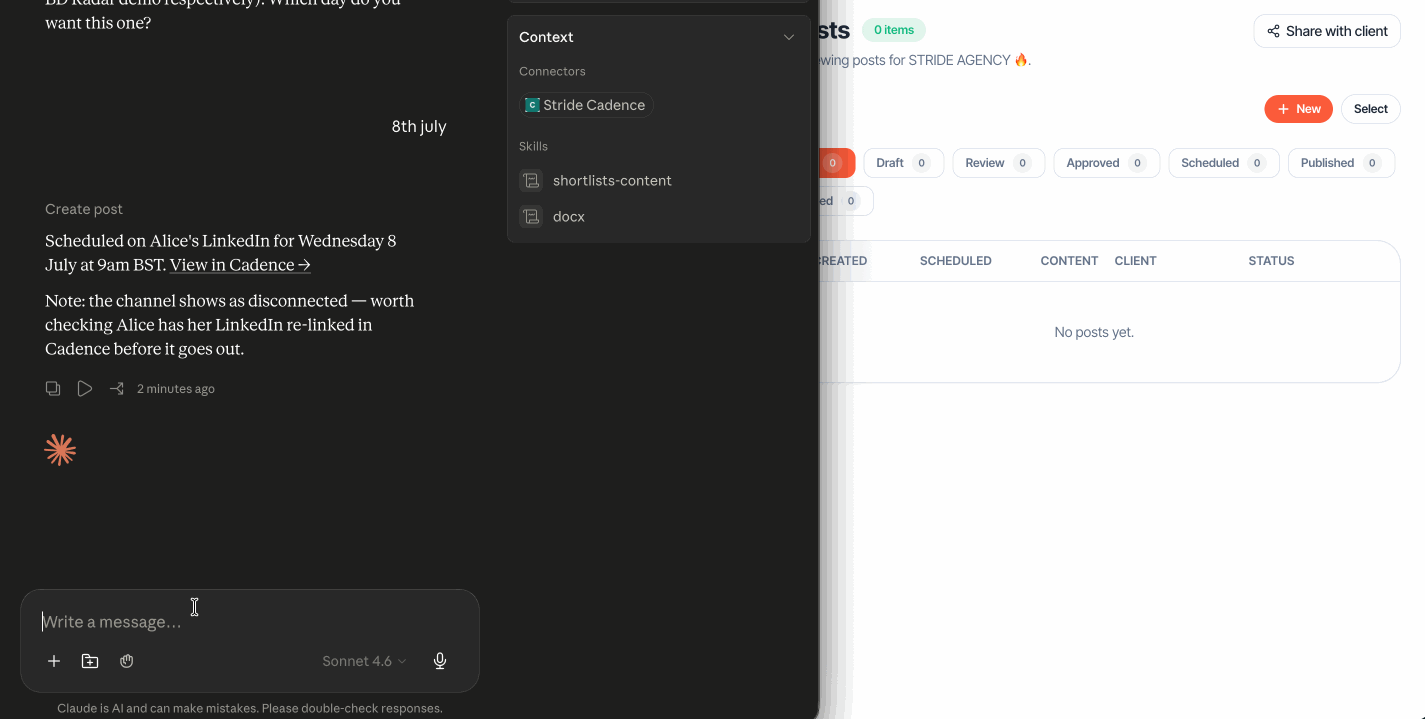Filter posts by Review status
The width and height of the screenshot is (1425, 719).
tap(998, 163)
